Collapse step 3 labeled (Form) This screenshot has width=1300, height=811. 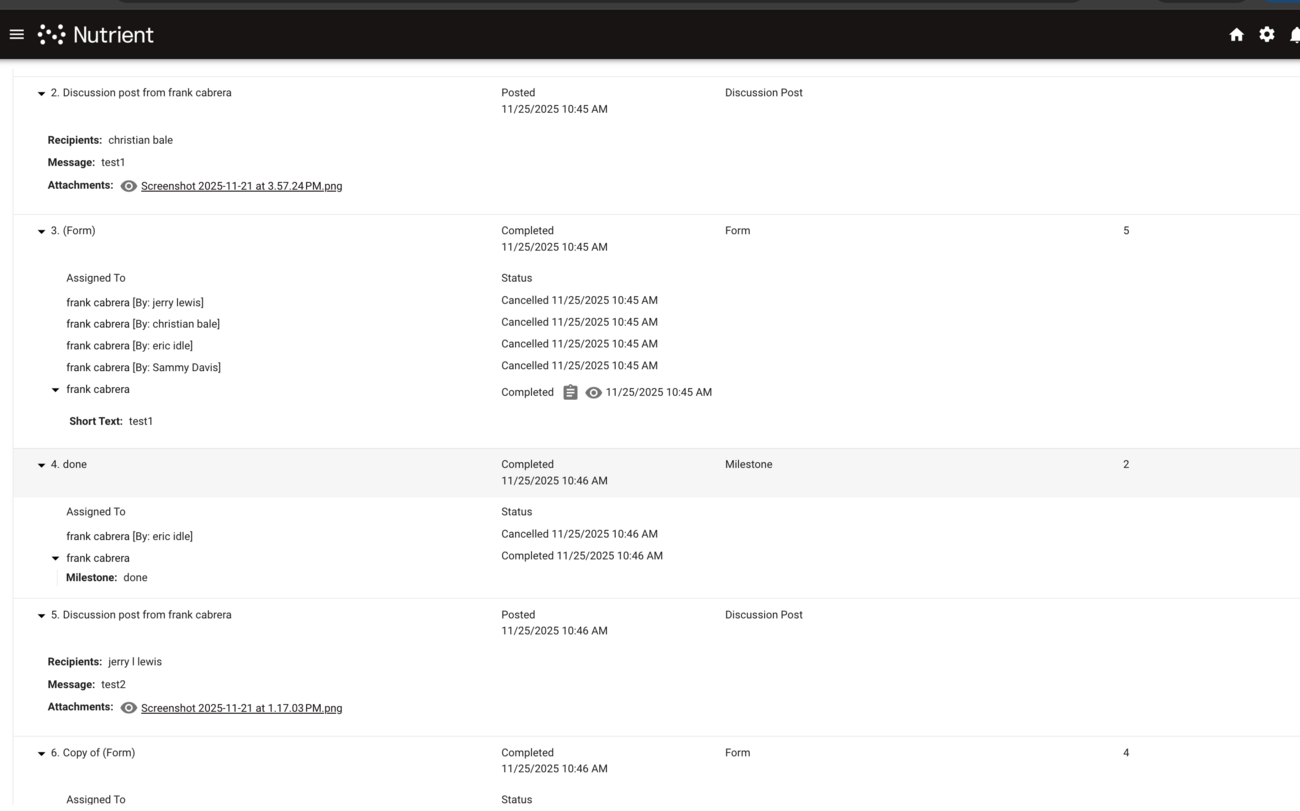[x=40, y=230]
